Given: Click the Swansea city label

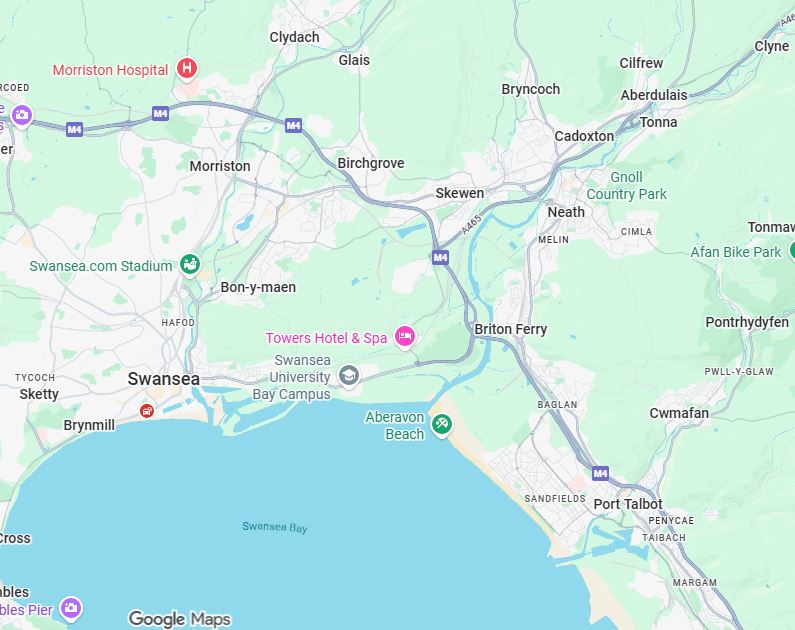Looking at the screenshot, I should point(163,379).
